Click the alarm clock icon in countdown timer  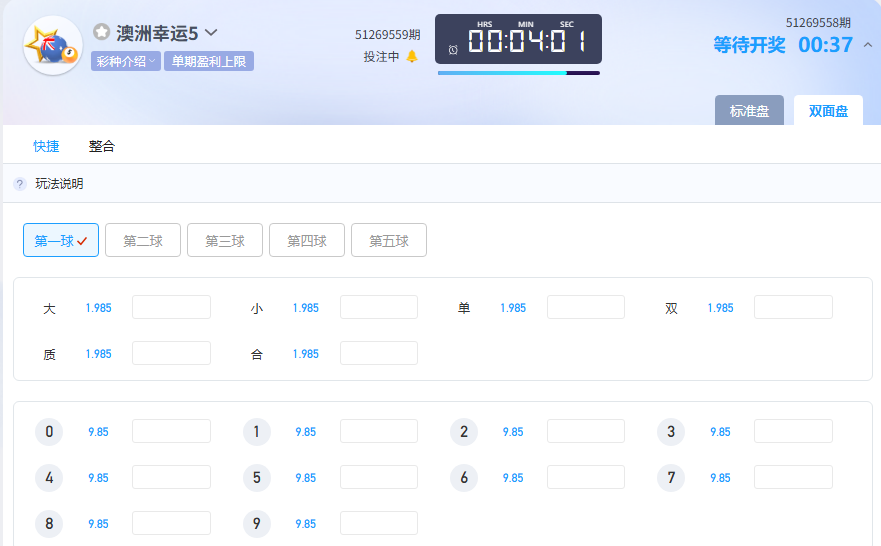[x=453, y=49]
